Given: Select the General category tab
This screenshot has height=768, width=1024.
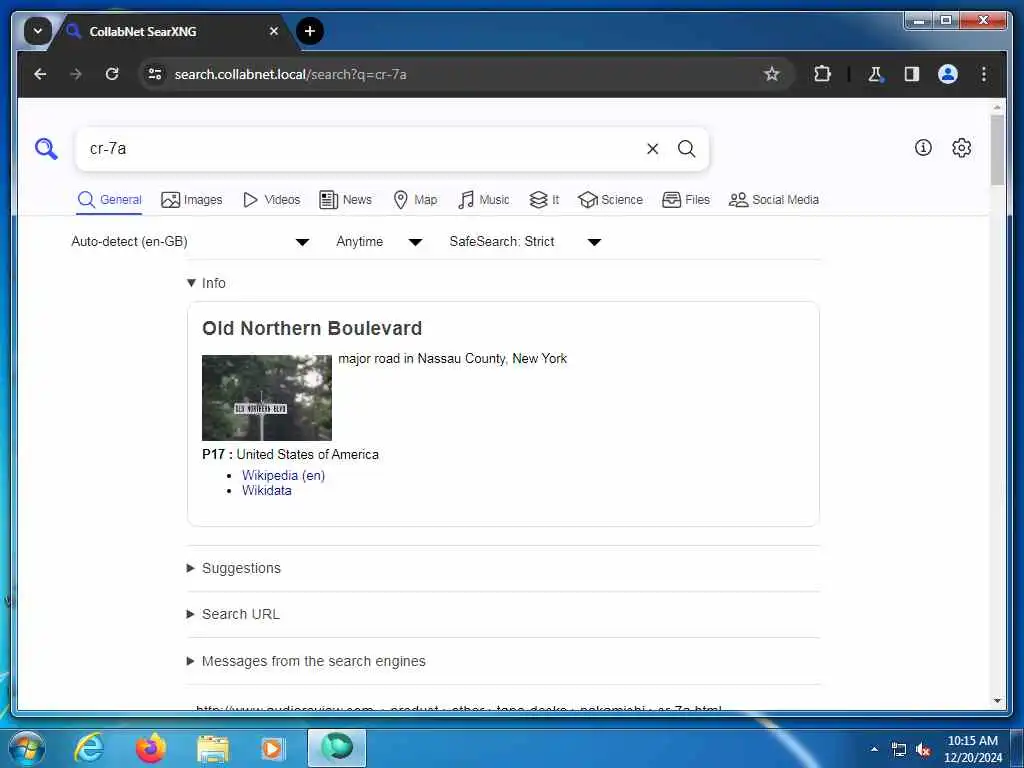Looking at the screenshot, I should [x=110, y=200].
